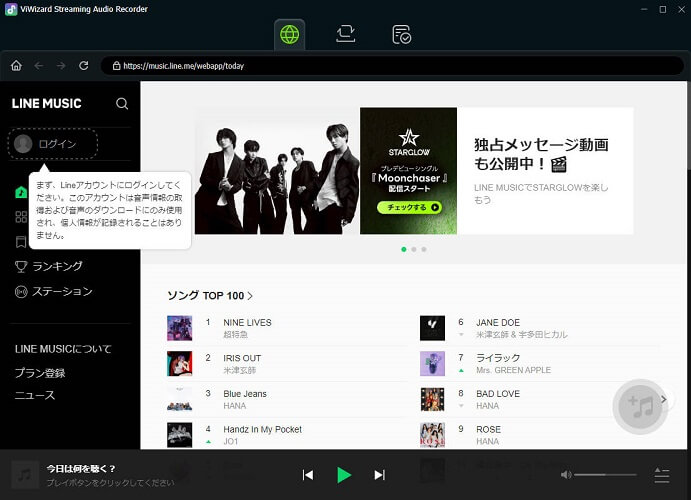Select the song title NINE LIVES

[x=247, y=322]
